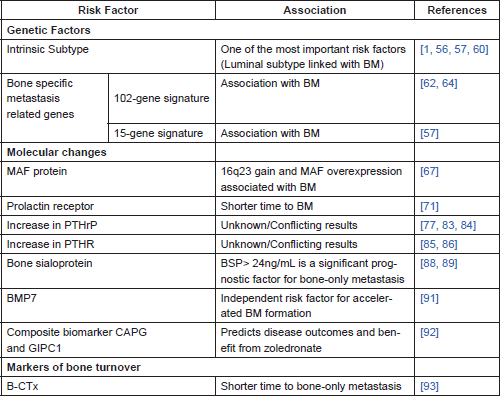Screen dimensions: 500x396
Task: Select the 102-gene signature cell
Action: (162, 98)
